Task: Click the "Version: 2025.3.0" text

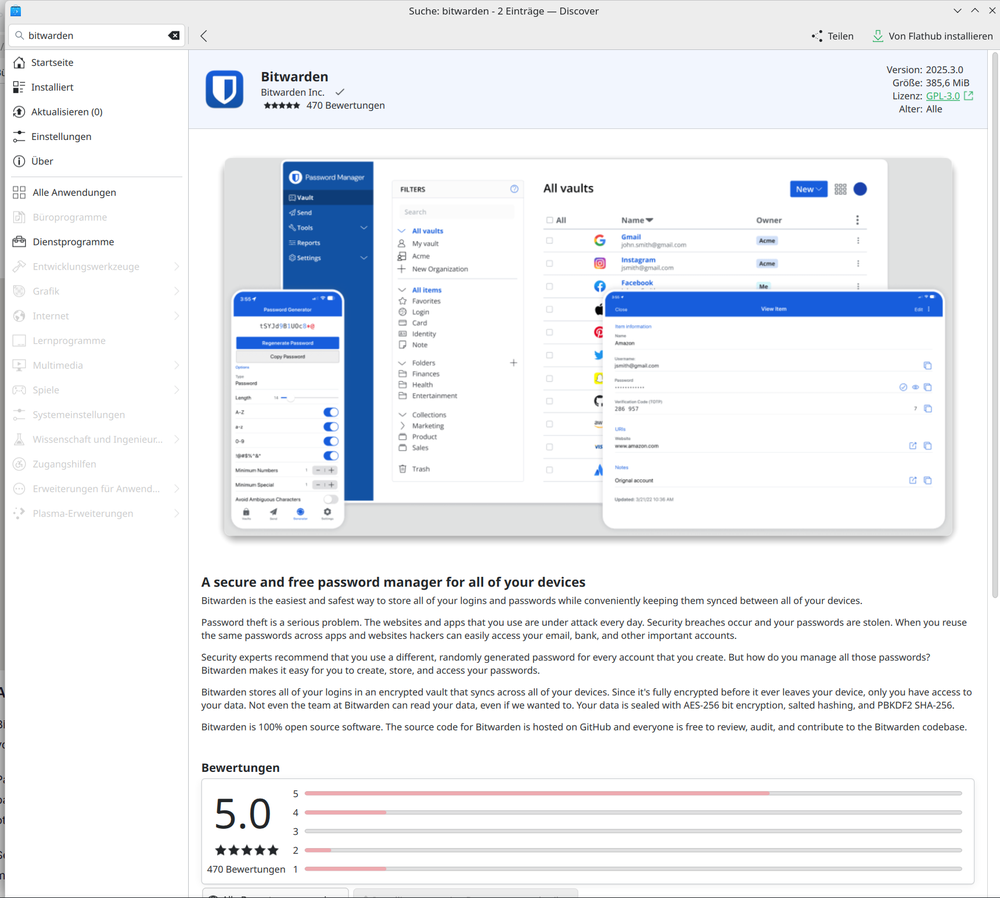Action: (x=924, y=70)
